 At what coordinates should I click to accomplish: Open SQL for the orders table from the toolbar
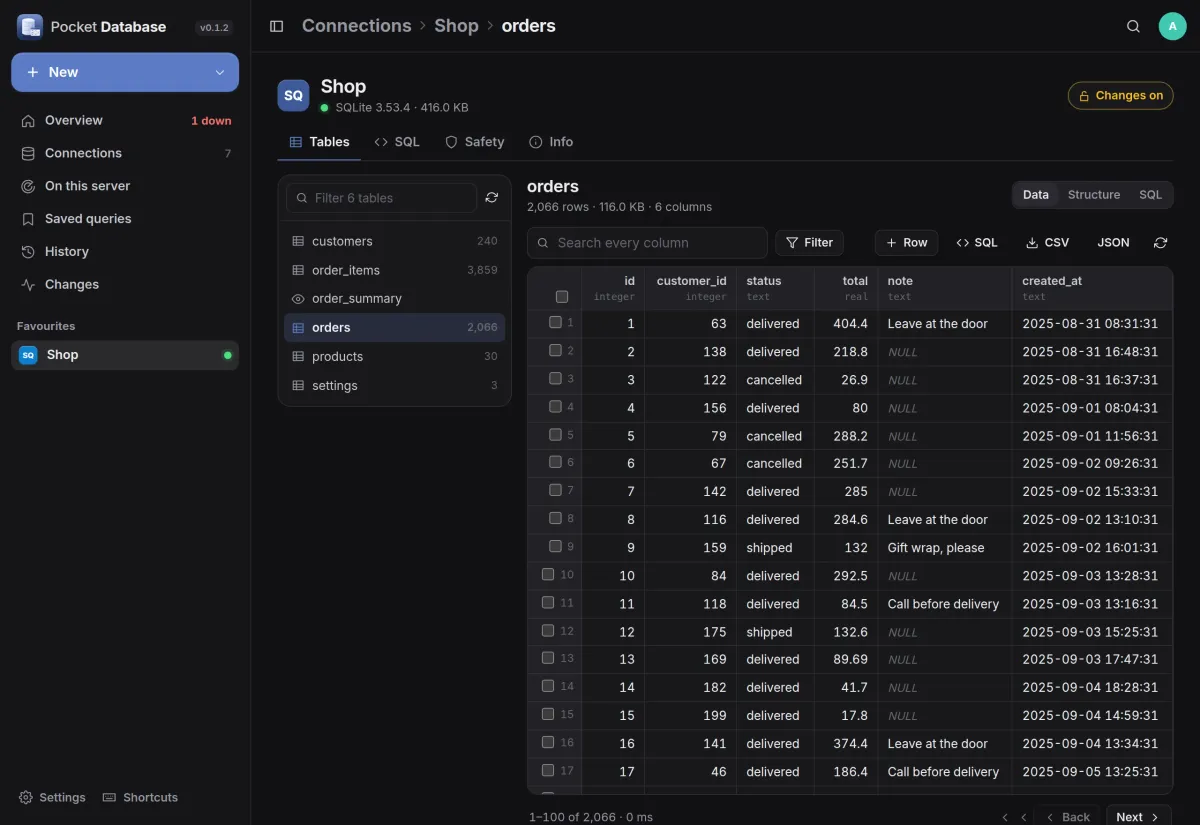[x=976, y=243]
